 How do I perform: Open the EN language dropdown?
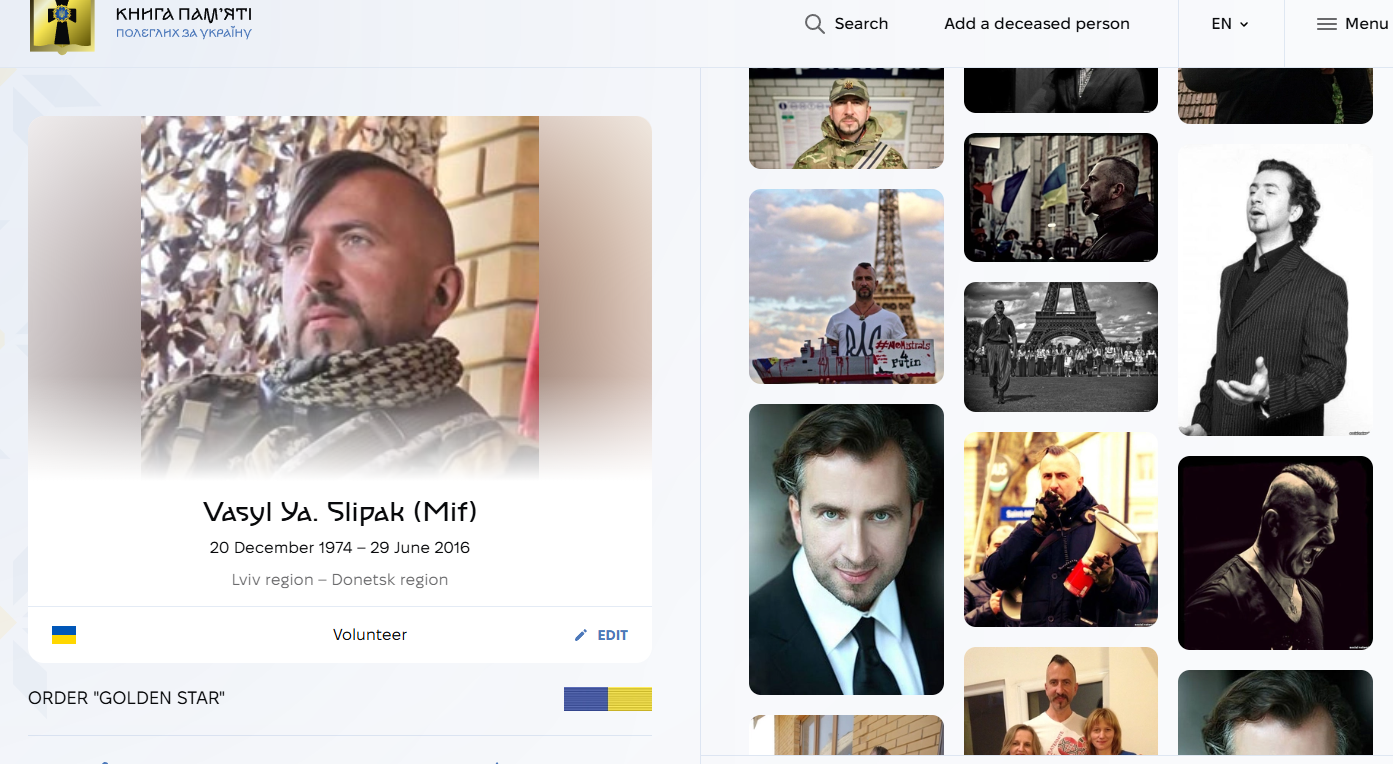click(1230, 24)
